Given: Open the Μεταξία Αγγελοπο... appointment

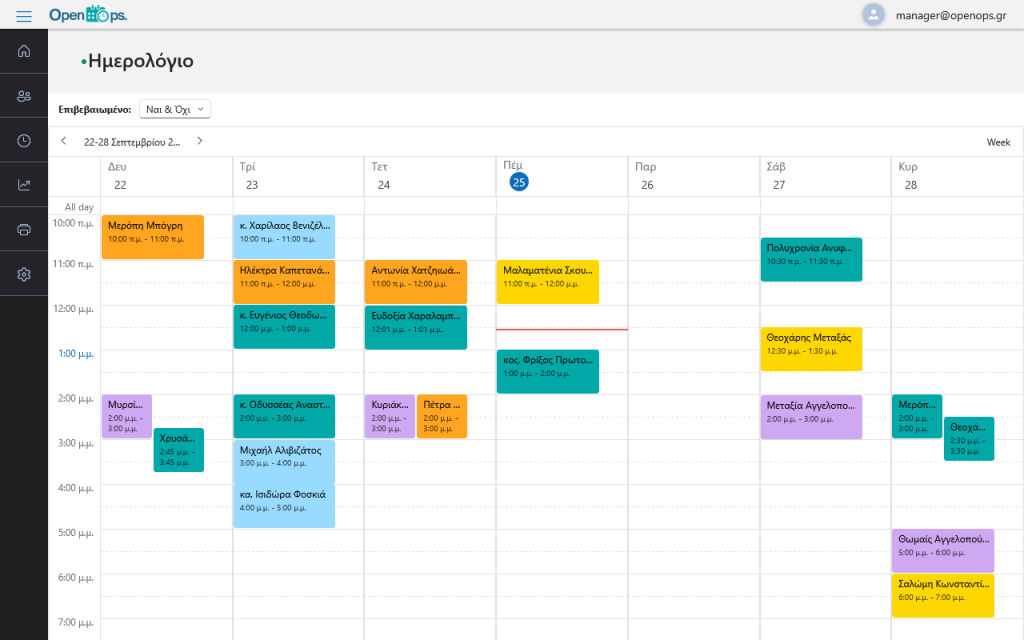Looking at the screenshot, I should pos(811,417).
